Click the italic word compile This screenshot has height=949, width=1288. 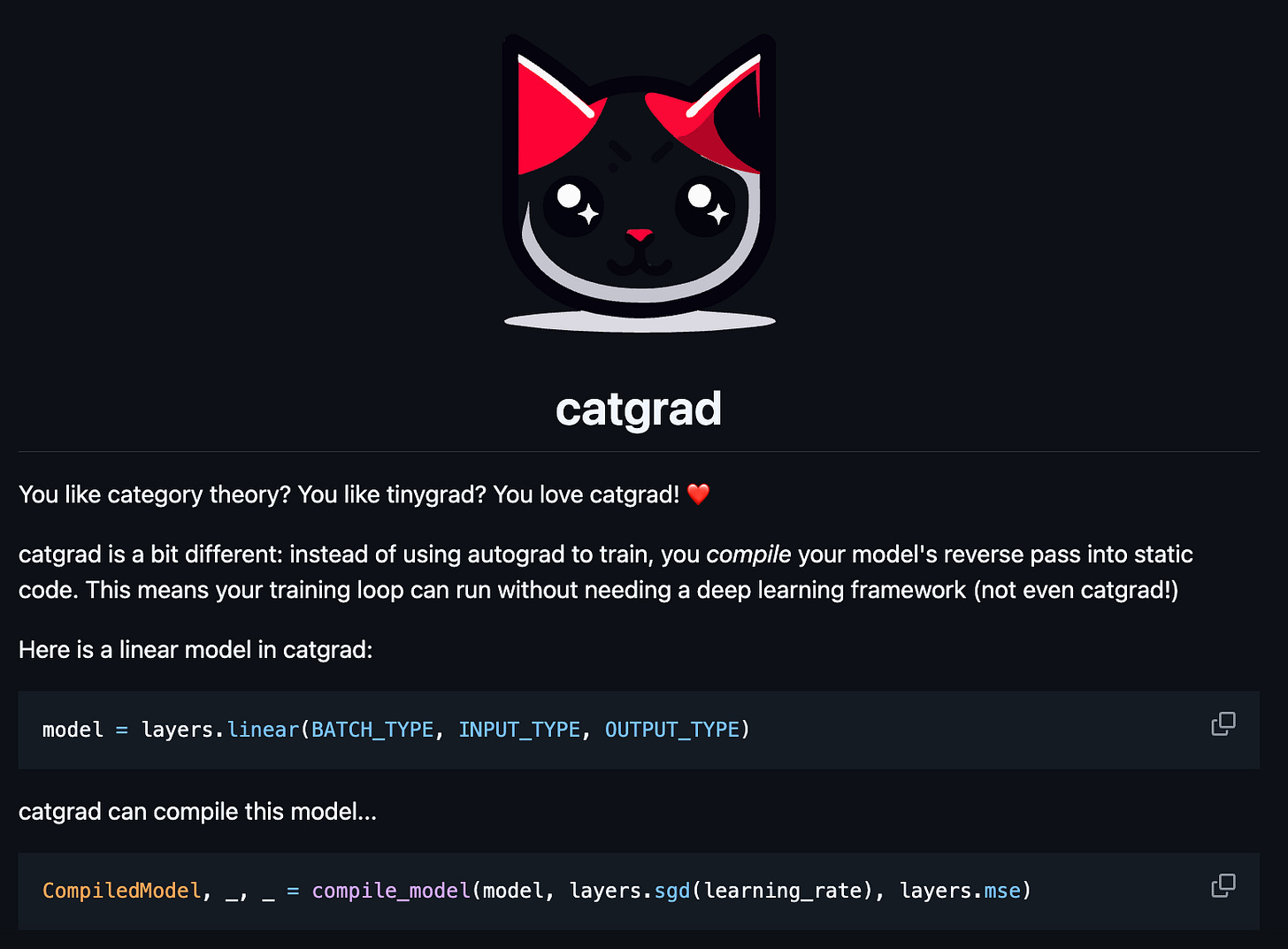point(748,555)
